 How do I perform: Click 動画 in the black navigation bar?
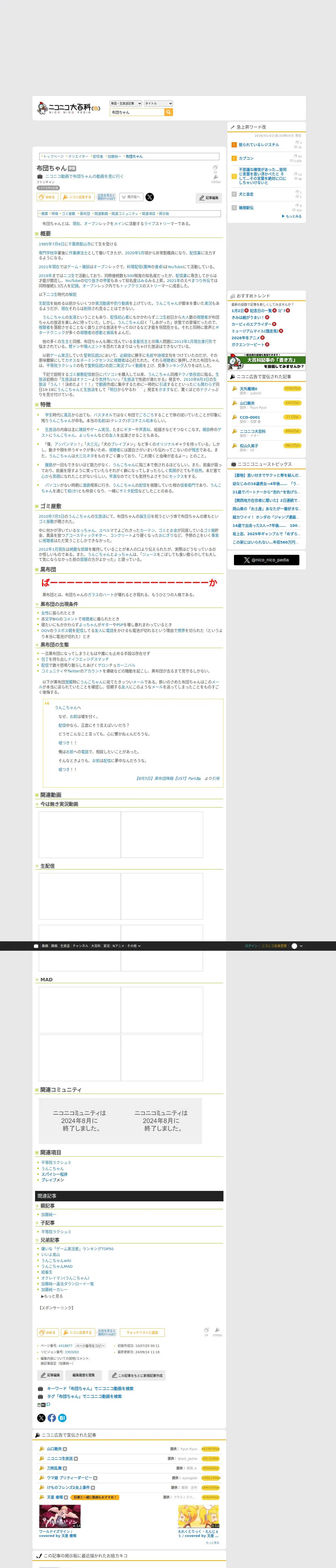45,946
